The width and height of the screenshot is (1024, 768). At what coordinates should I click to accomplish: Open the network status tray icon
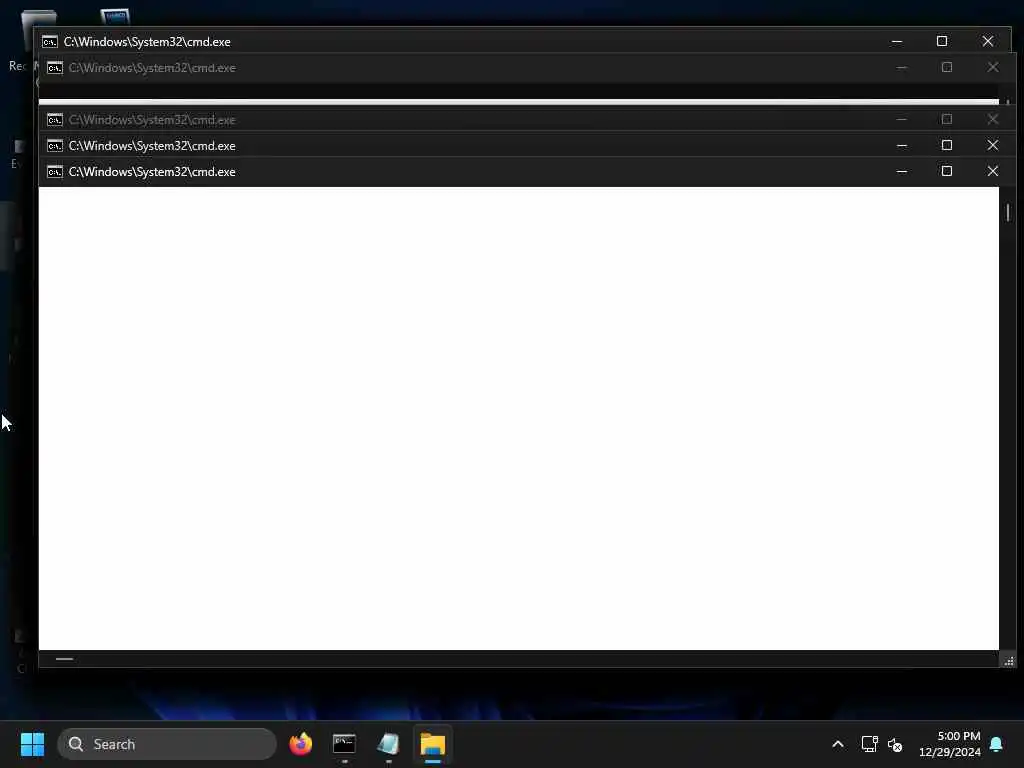click(869, 744)
